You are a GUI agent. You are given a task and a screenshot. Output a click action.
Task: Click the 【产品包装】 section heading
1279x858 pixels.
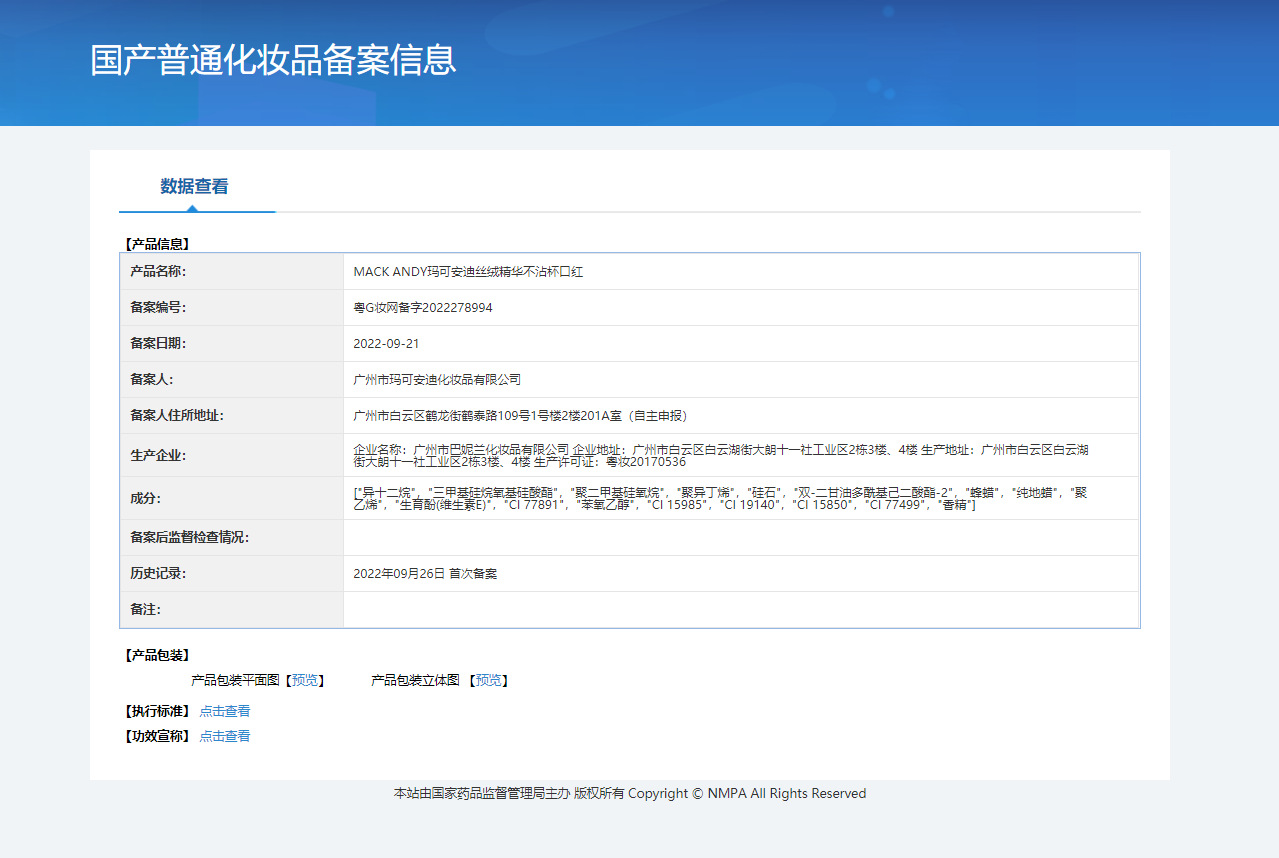click(157, 655)
